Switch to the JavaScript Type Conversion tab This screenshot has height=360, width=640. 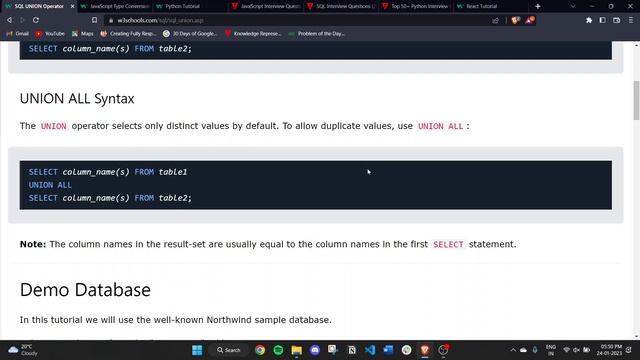point(115,6)
